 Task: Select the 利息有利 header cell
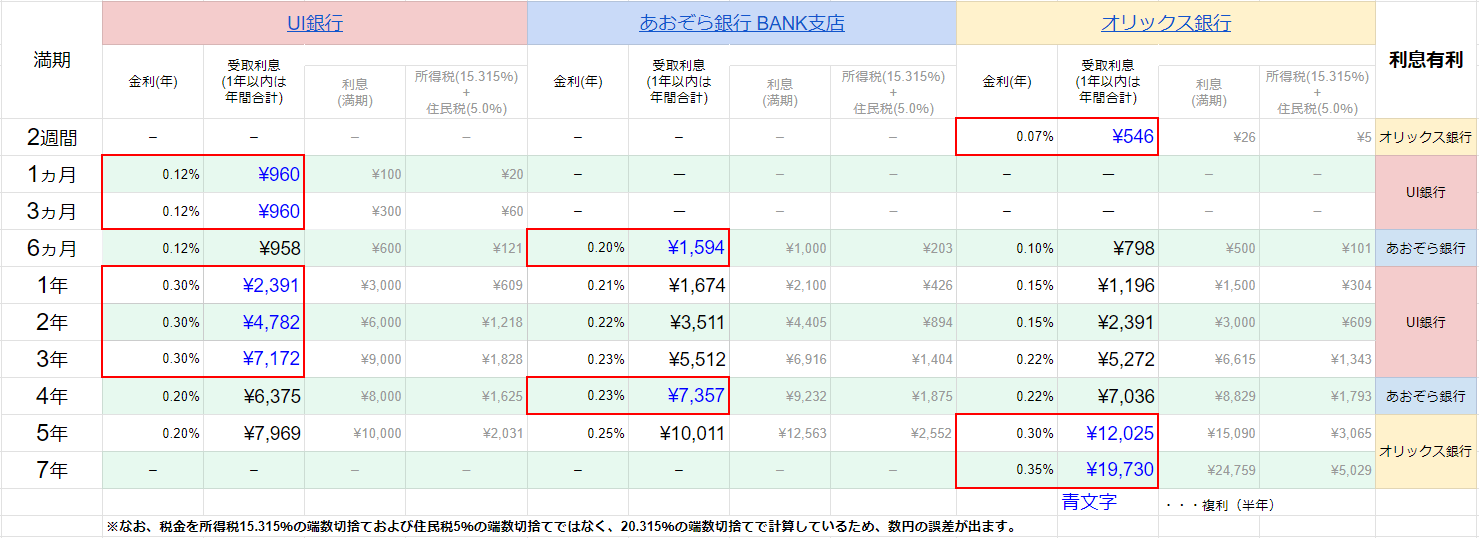pos(1426,59)
